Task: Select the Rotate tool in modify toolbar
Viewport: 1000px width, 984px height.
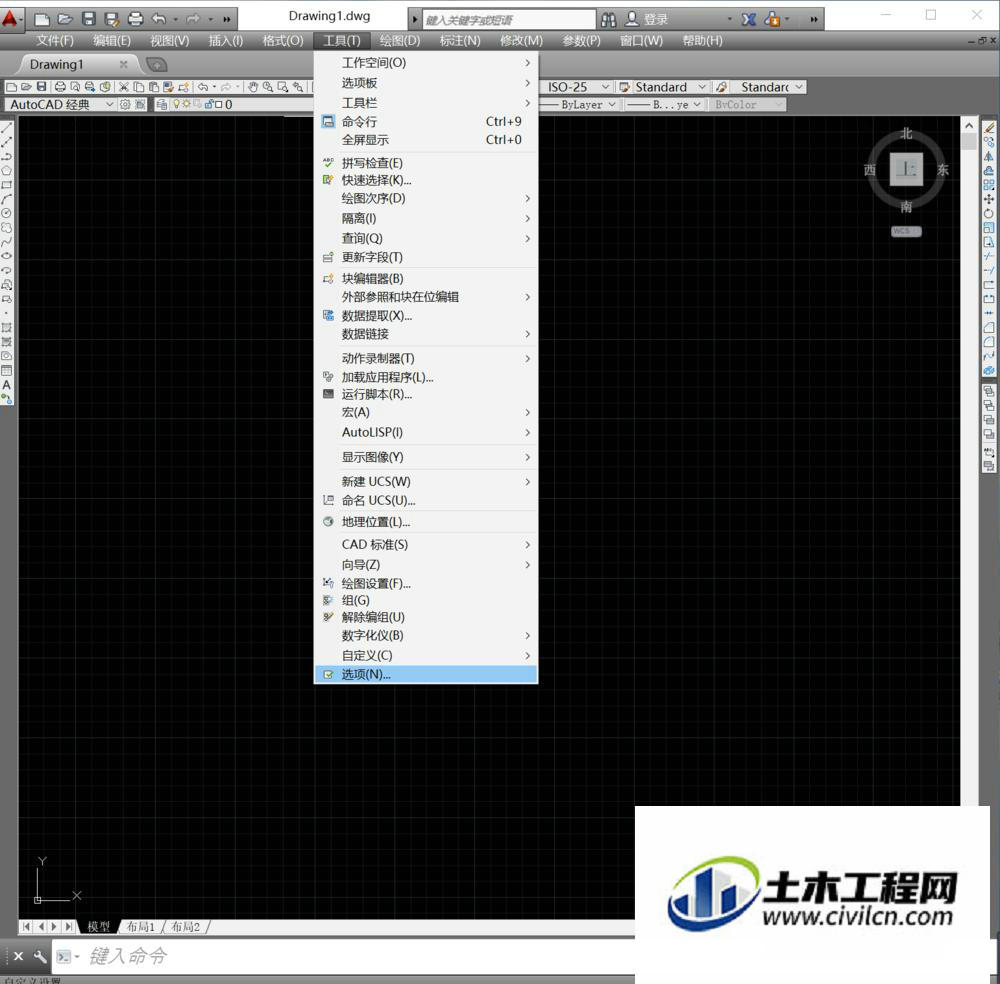Action: click(989, 213)
